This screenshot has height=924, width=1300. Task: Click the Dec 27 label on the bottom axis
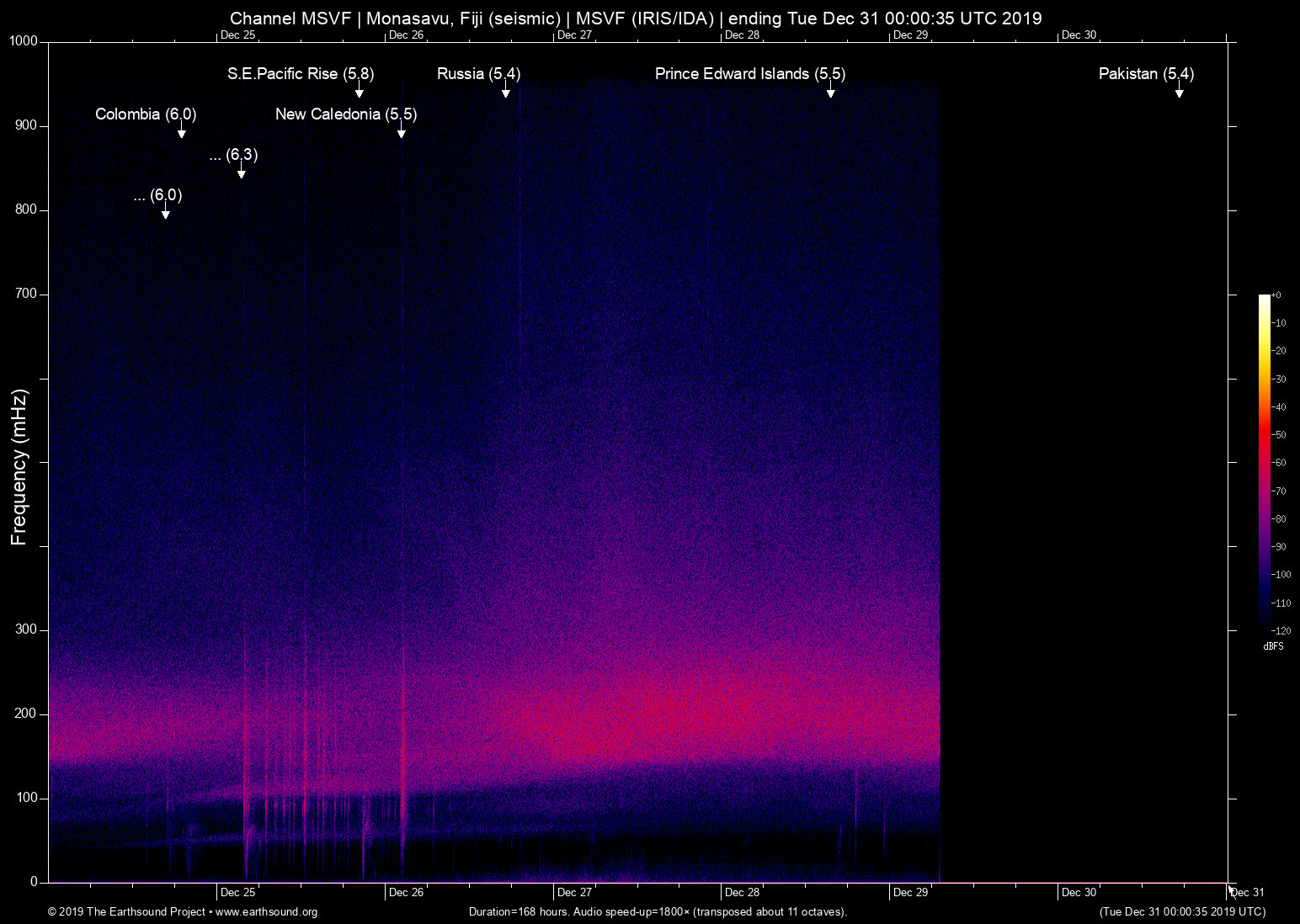click(574, 893)
